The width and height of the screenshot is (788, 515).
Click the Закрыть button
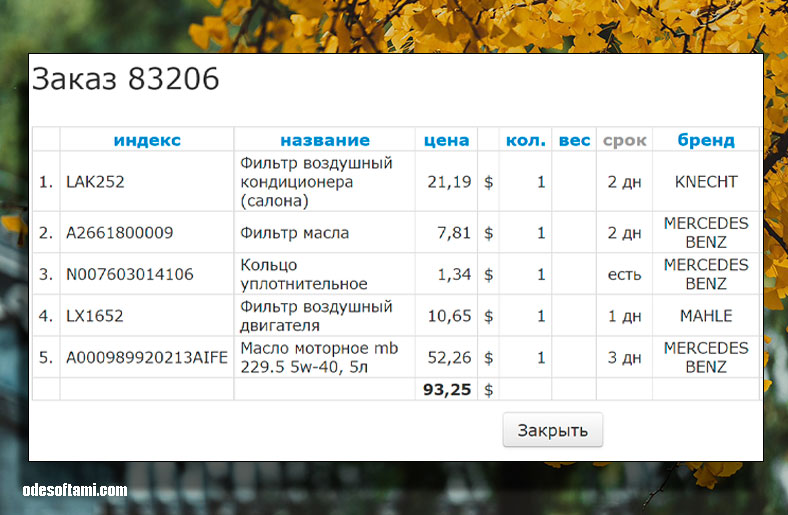point(552,430)
